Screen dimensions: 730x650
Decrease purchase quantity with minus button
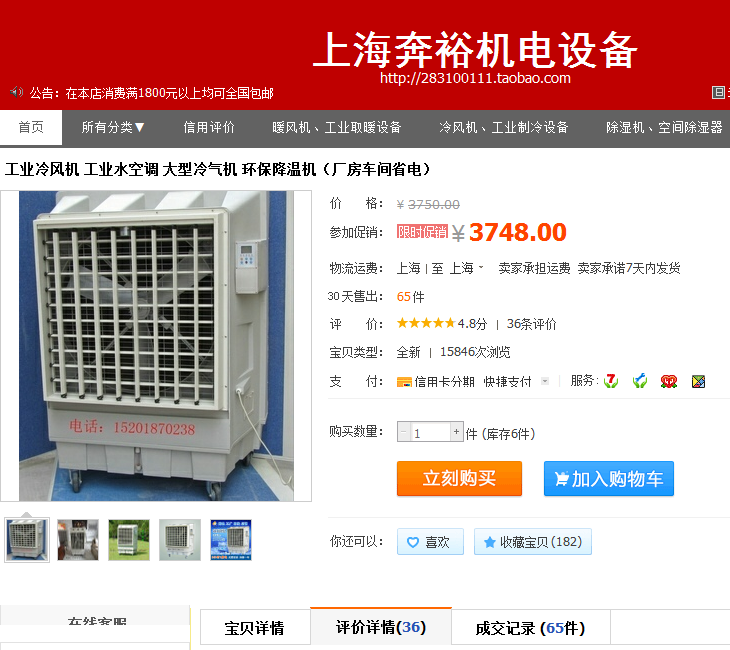pos(404,432)
